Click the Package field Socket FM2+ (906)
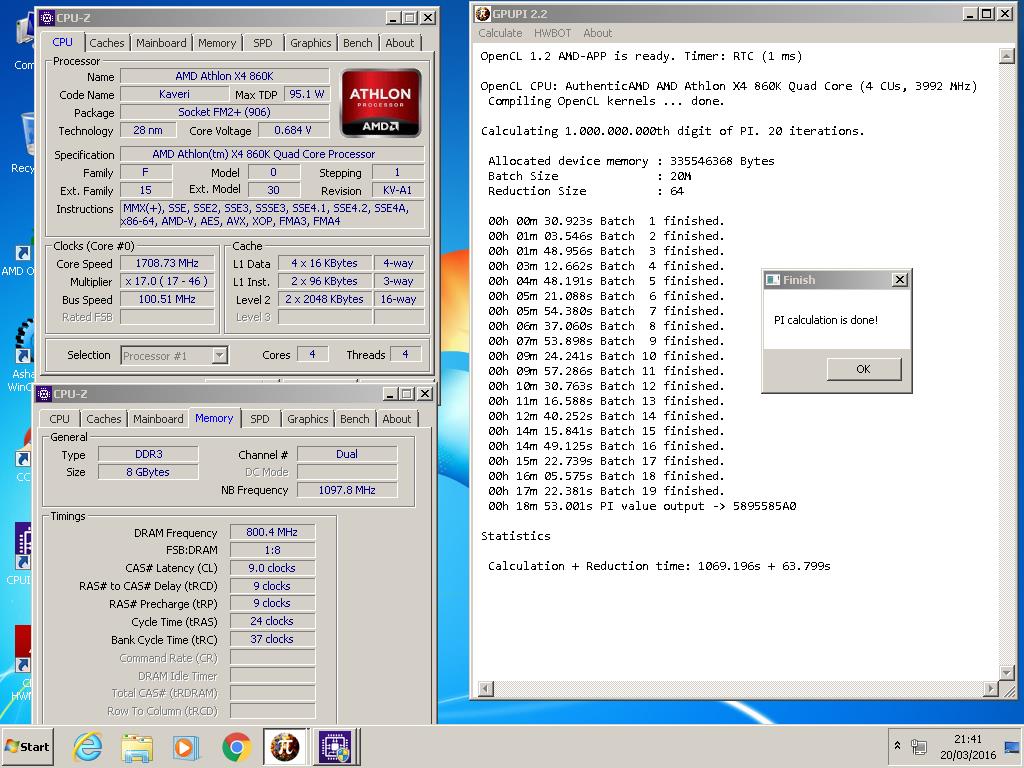The width and height of the screenshot is (1024, 768). [x=225, y=112]
